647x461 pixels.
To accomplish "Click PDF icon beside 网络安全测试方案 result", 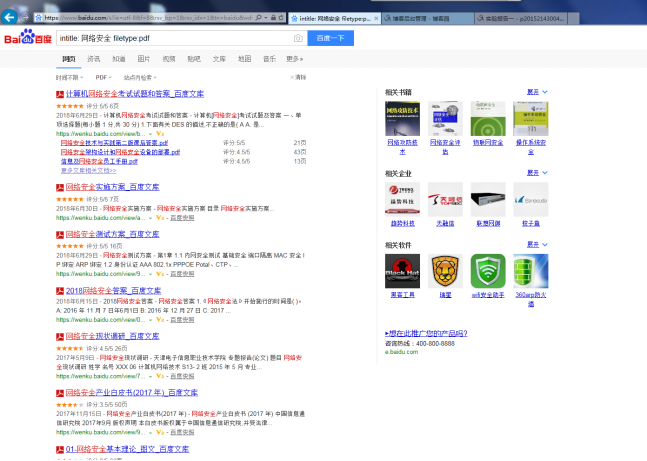I will pyautogui.click(x=60, y=235).
